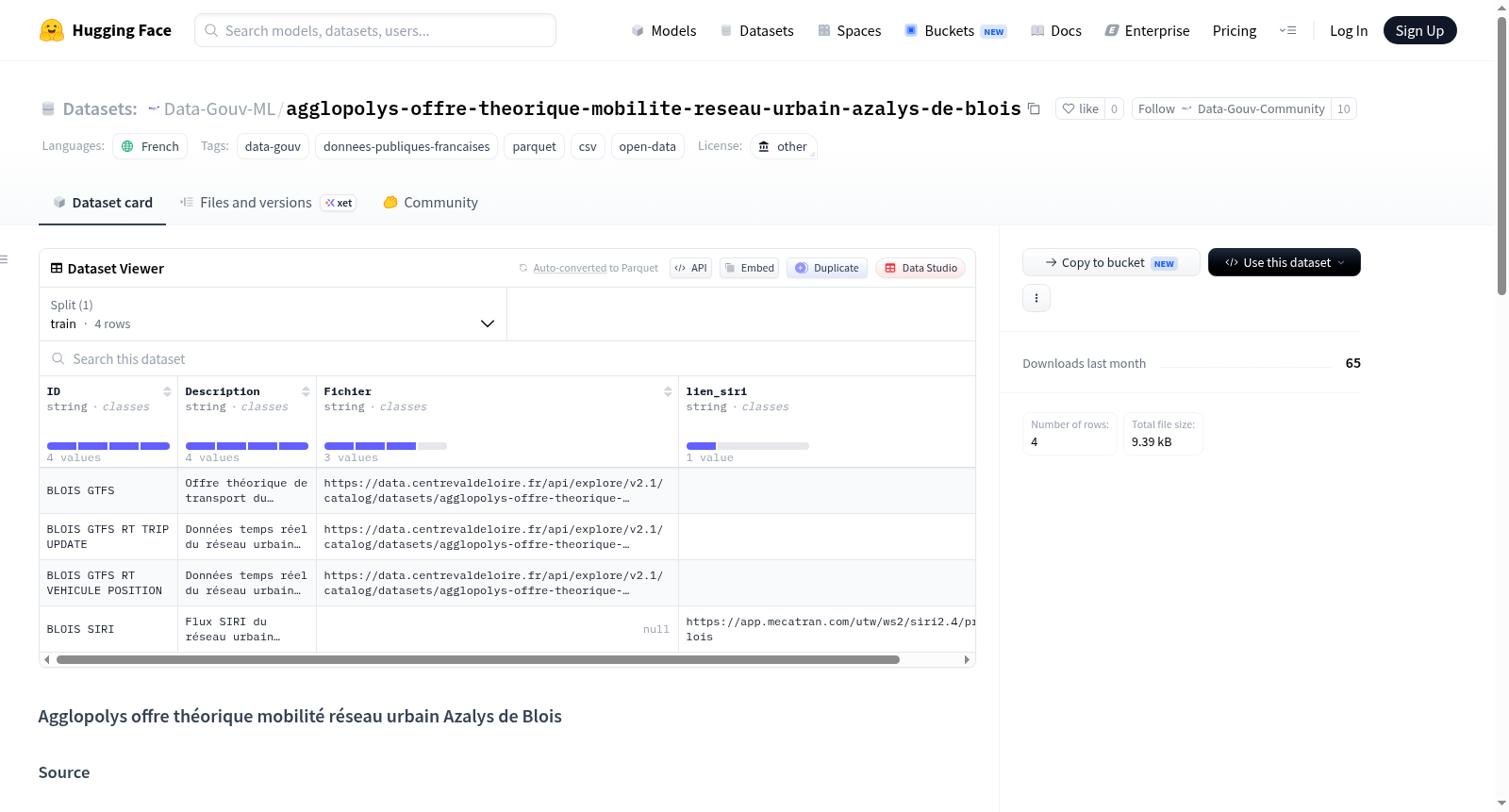
Task: Click the page vertical scrollbar
Action: pos(1501,157)
